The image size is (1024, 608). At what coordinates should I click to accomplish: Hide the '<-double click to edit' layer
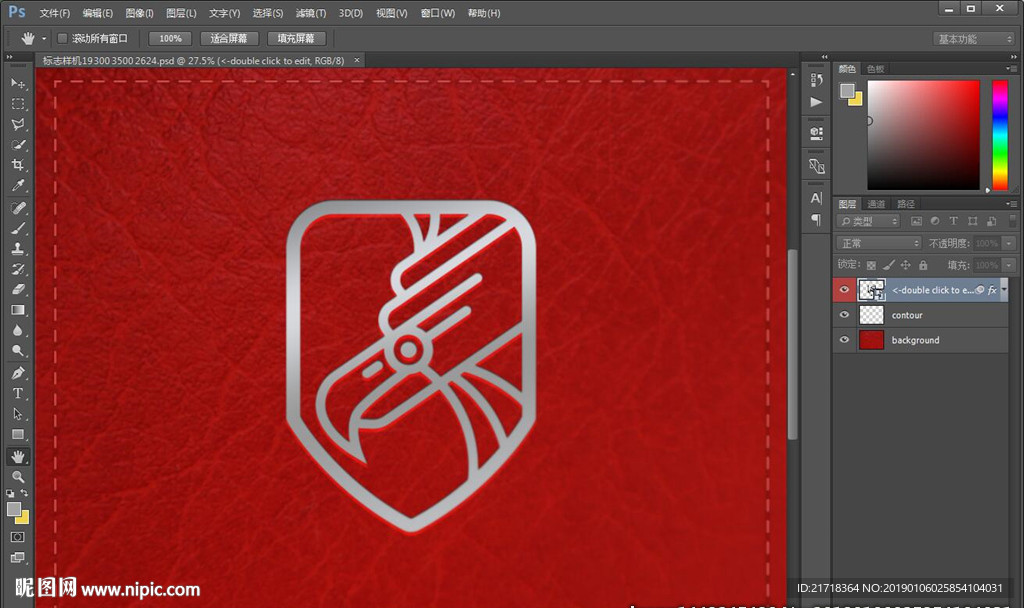[x=844, y=289]
